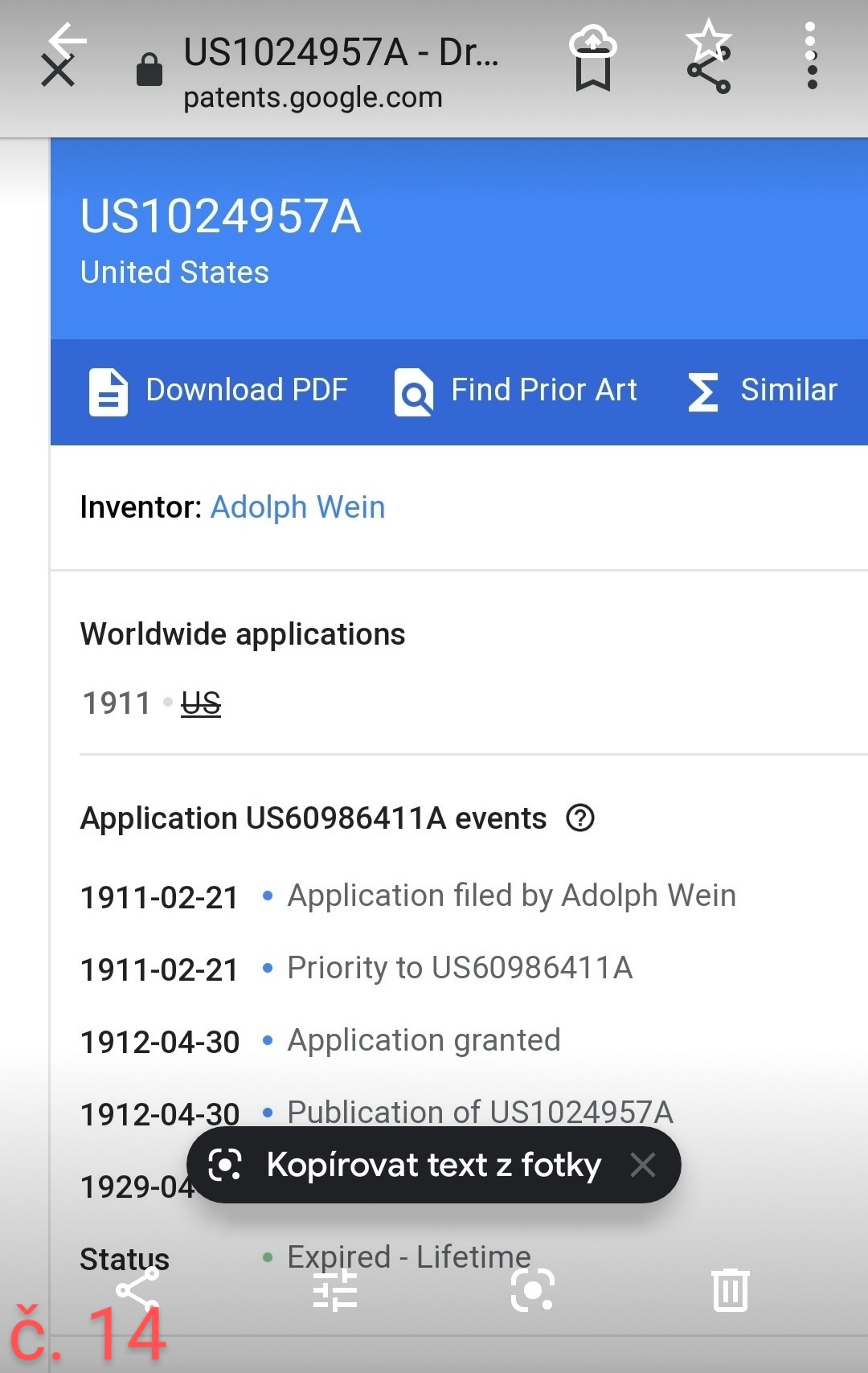This screenshot has height=1373, width=868.
Task: Click the Similar sigma icon
Action: [x=703, y=392]
